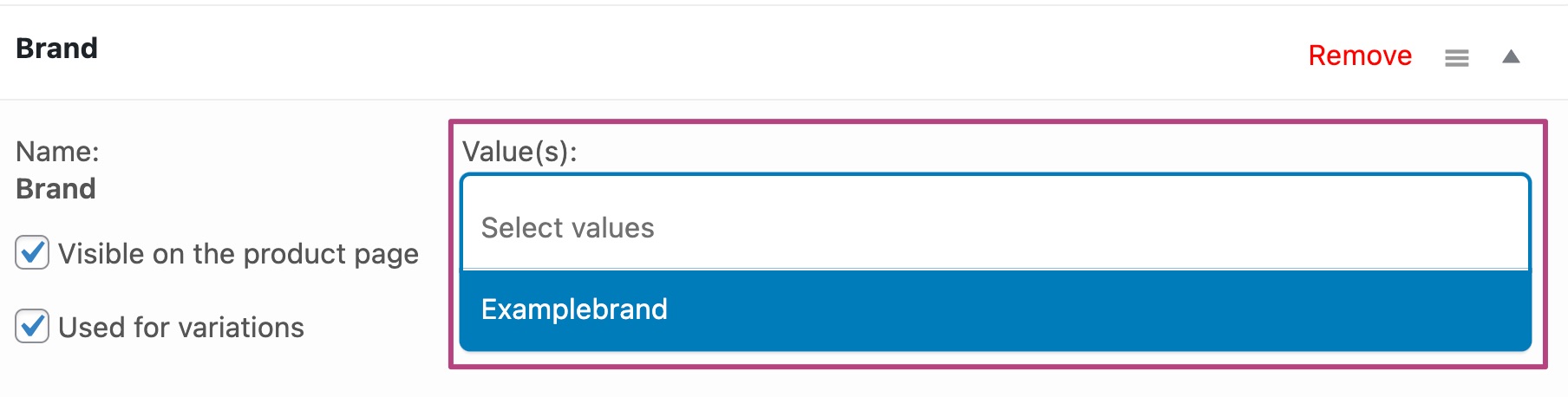
Task: Click the "Used for variations" label text
Action: coord(180,328)
